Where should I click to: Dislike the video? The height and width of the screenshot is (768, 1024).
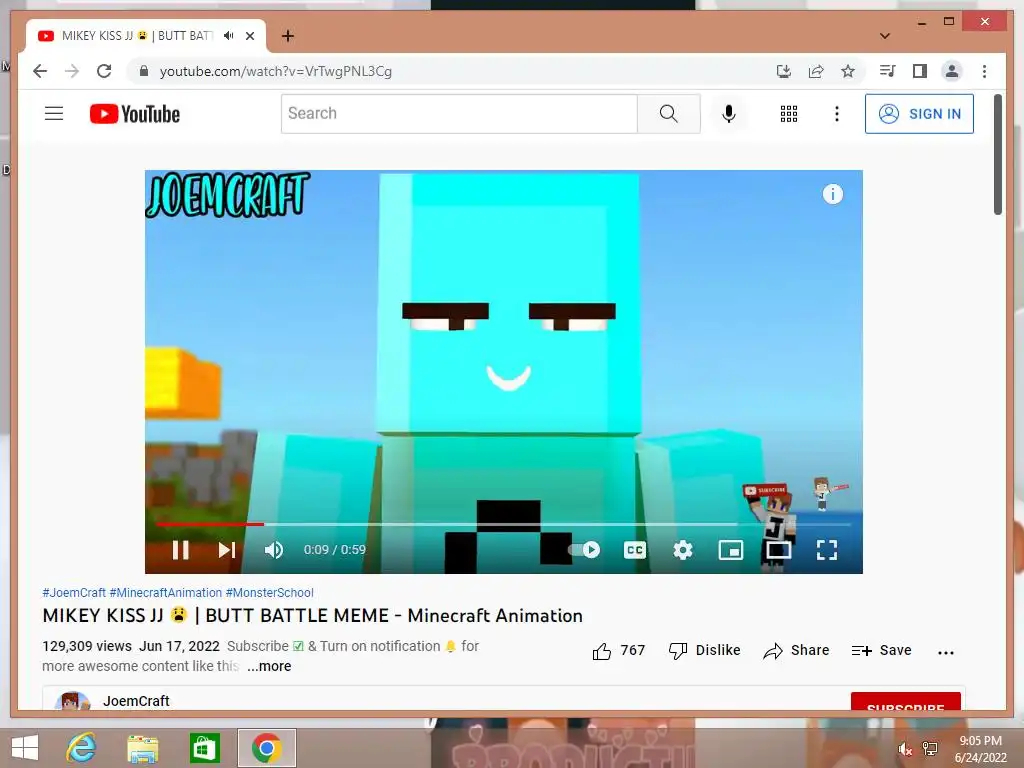[705, 650]
